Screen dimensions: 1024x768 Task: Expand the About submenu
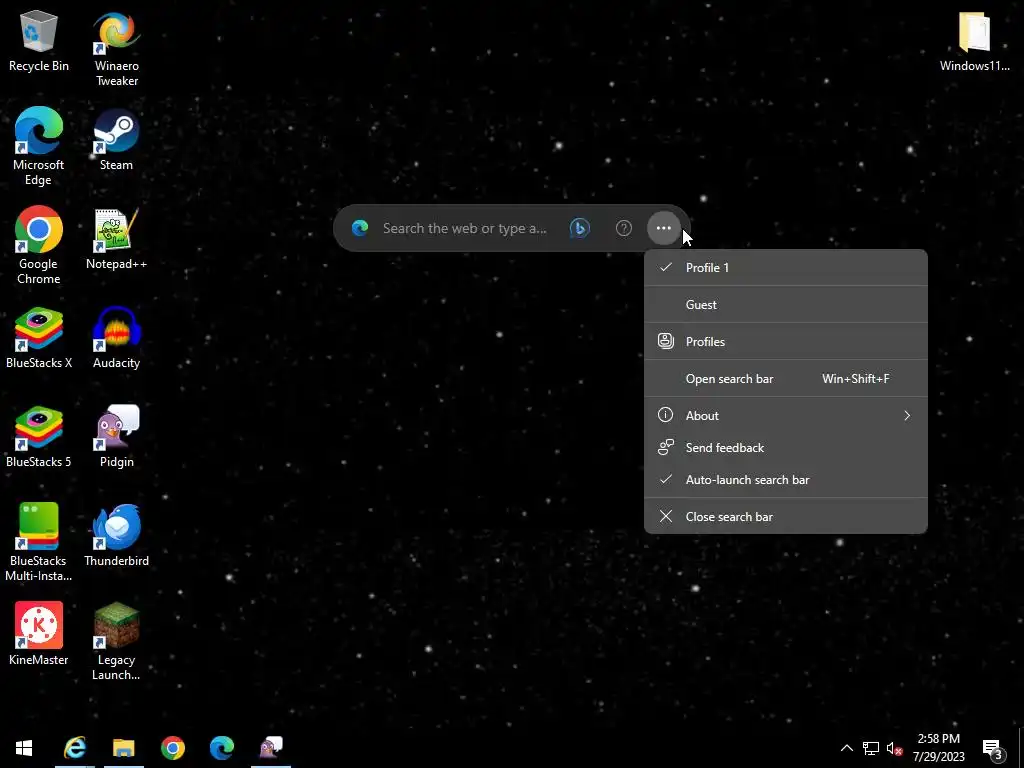pyautogui.click(x=786, y=415)
